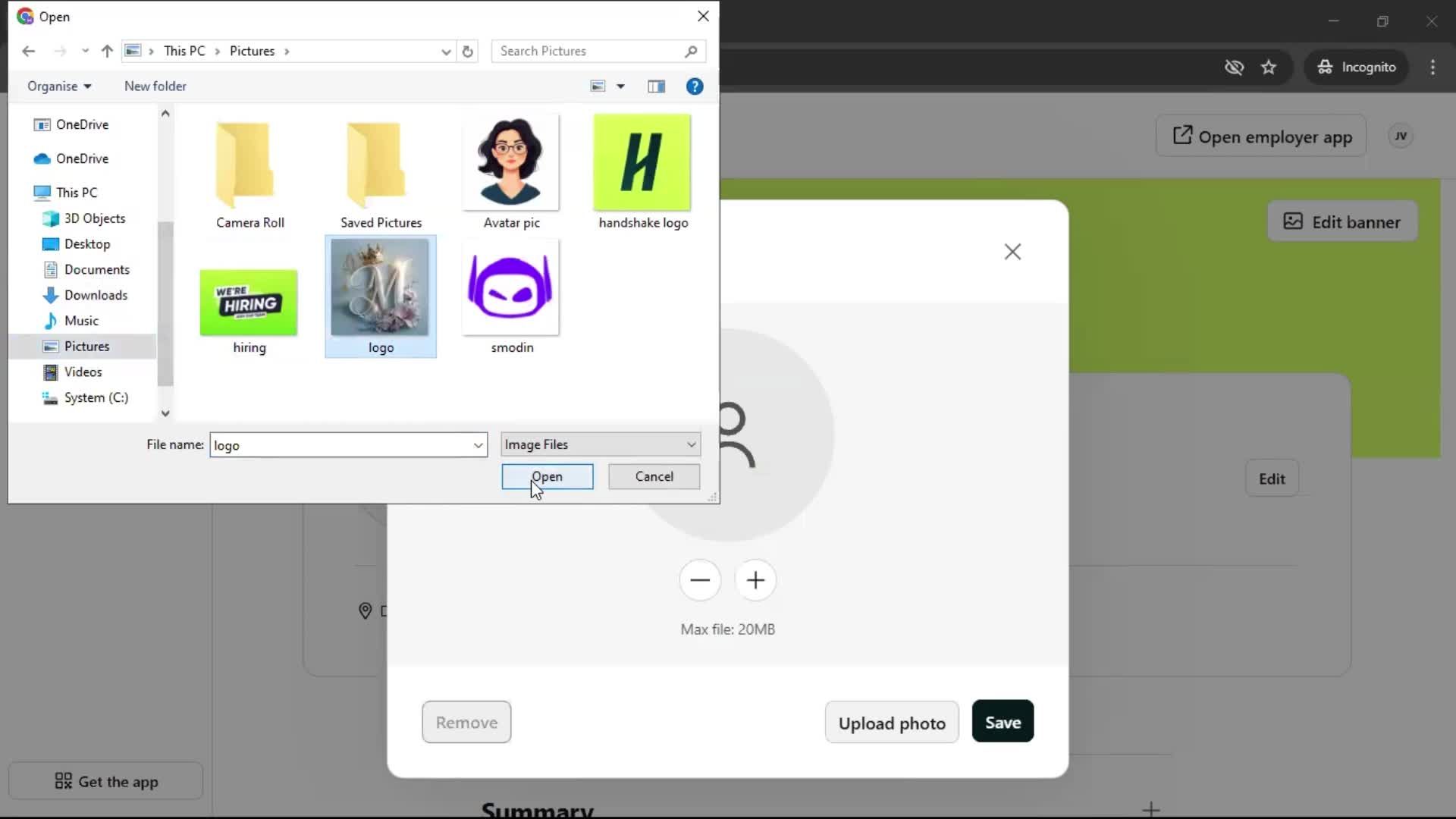Click the location pin icon
1456x819 pixels.
[365, 610]
